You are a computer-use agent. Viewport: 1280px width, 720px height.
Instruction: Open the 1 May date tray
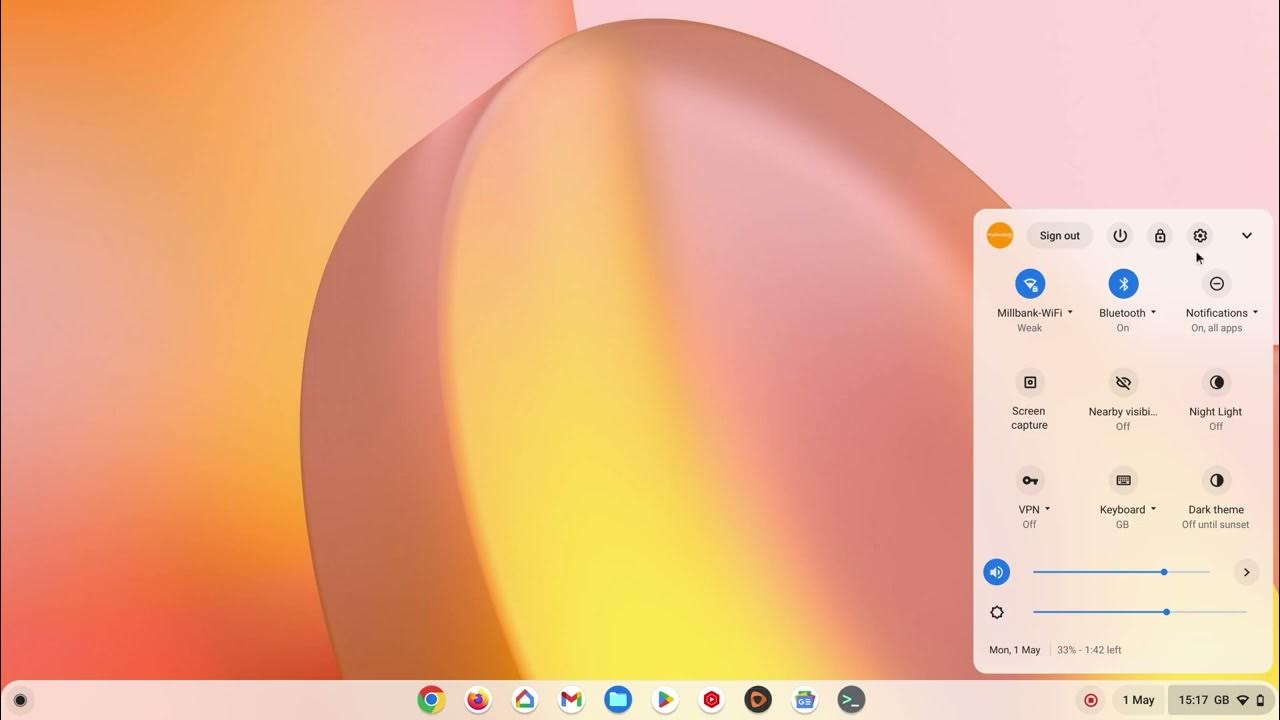[x=1138, y=700]
